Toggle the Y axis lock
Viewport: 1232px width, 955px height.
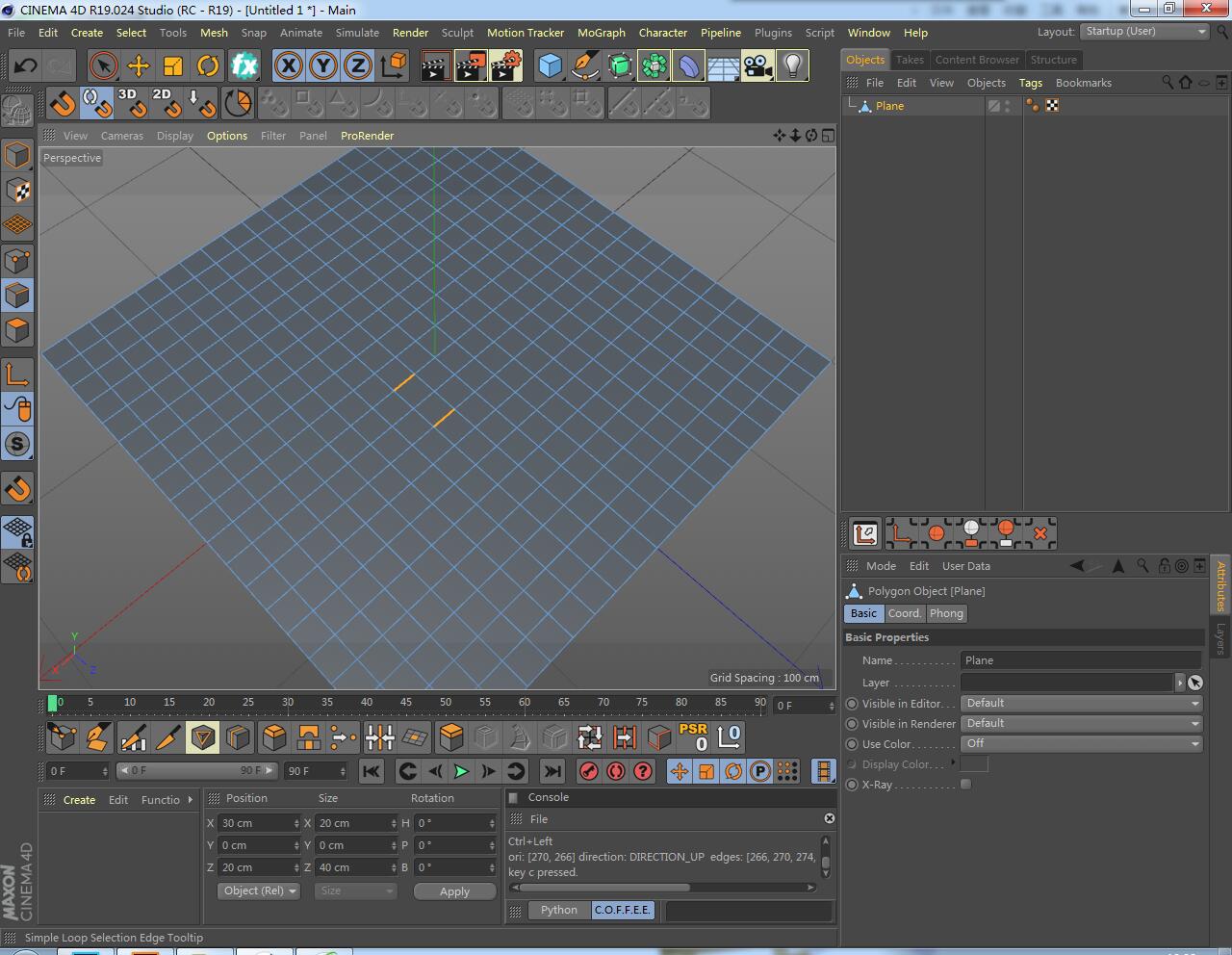323,65
